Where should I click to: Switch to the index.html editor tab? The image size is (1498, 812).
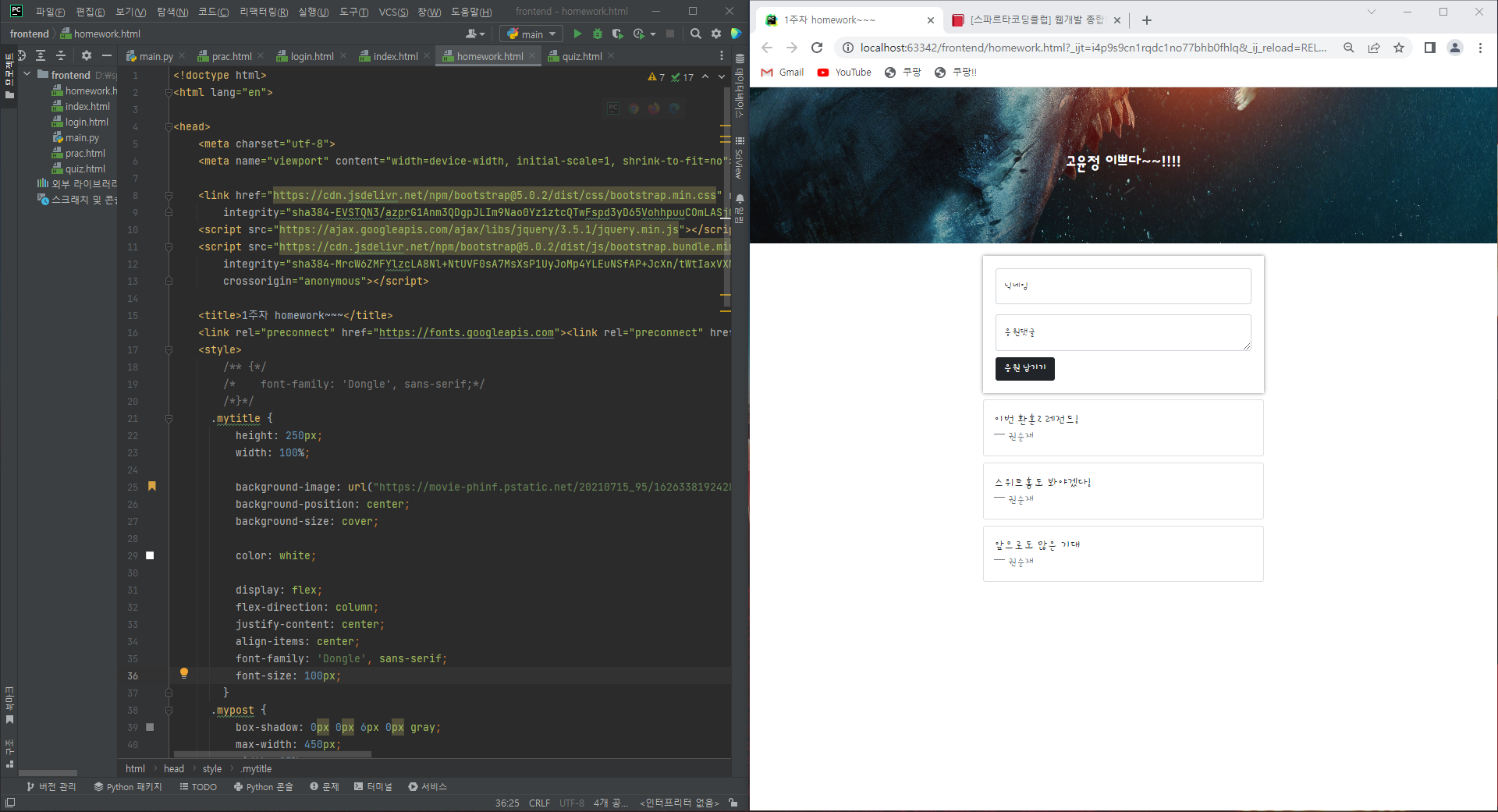[x=396, y=56]
